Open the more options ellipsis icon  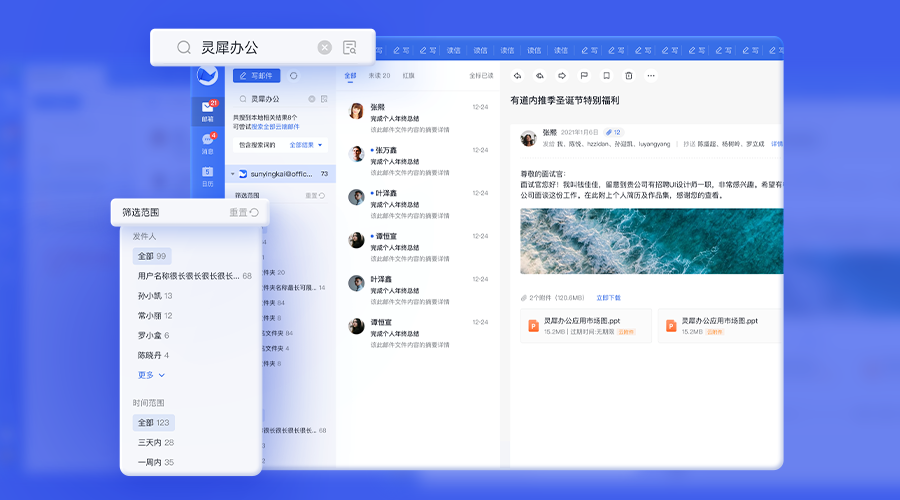pyautogui.click(x=651, y=76)
